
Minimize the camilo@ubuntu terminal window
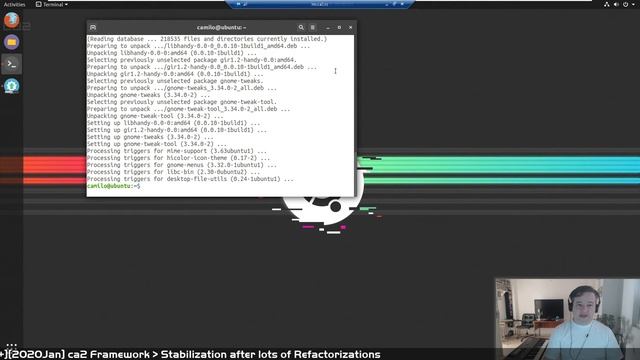pyautogui.click(x=328, y=27)
